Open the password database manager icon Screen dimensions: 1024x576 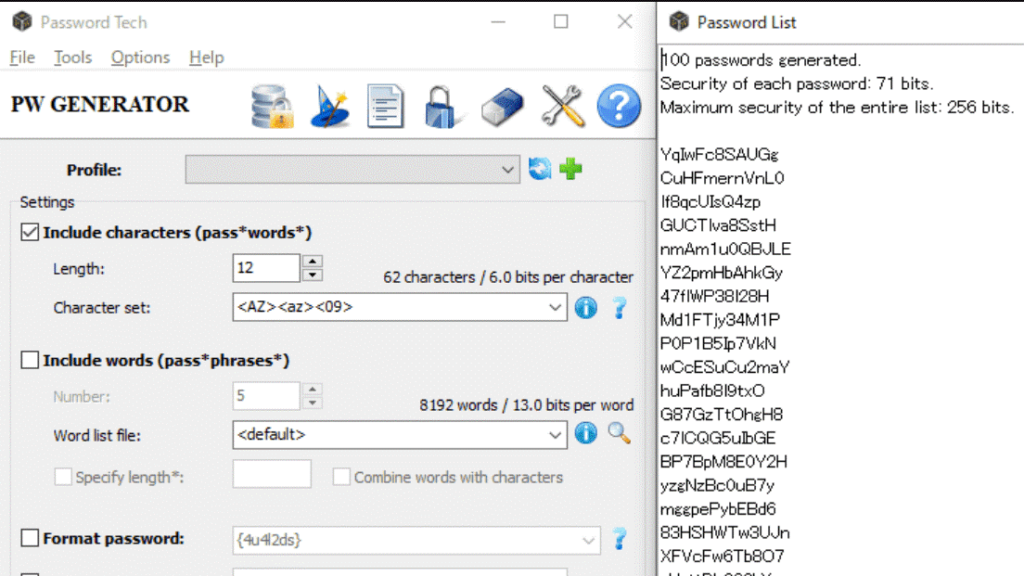(x=272, y=106)
